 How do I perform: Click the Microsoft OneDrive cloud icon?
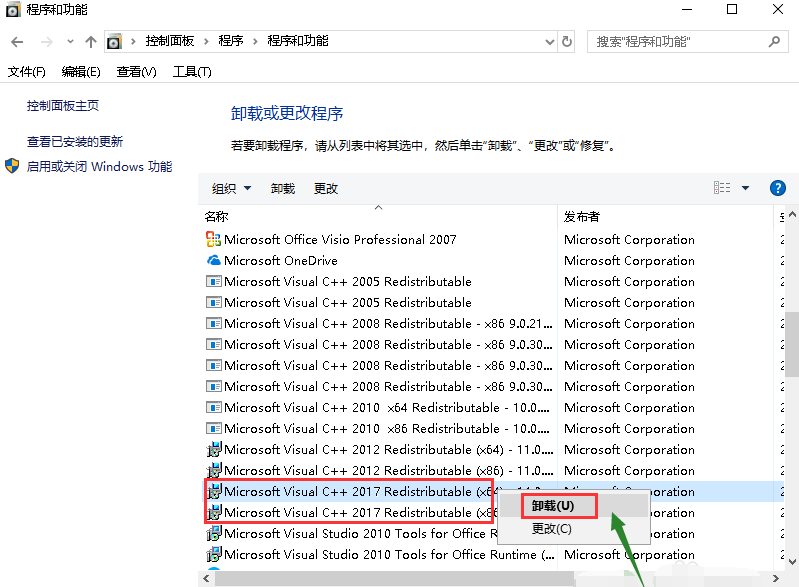click(213, 260)
